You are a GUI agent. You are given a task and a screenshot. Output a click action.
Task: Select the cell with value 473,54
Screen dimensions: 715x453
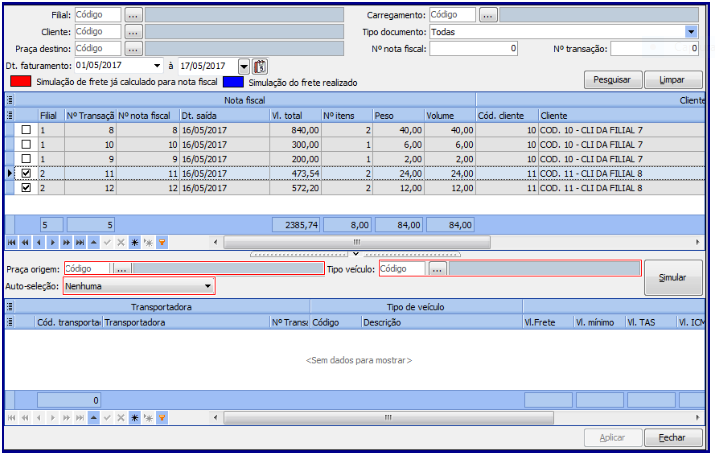pos(295,173)
